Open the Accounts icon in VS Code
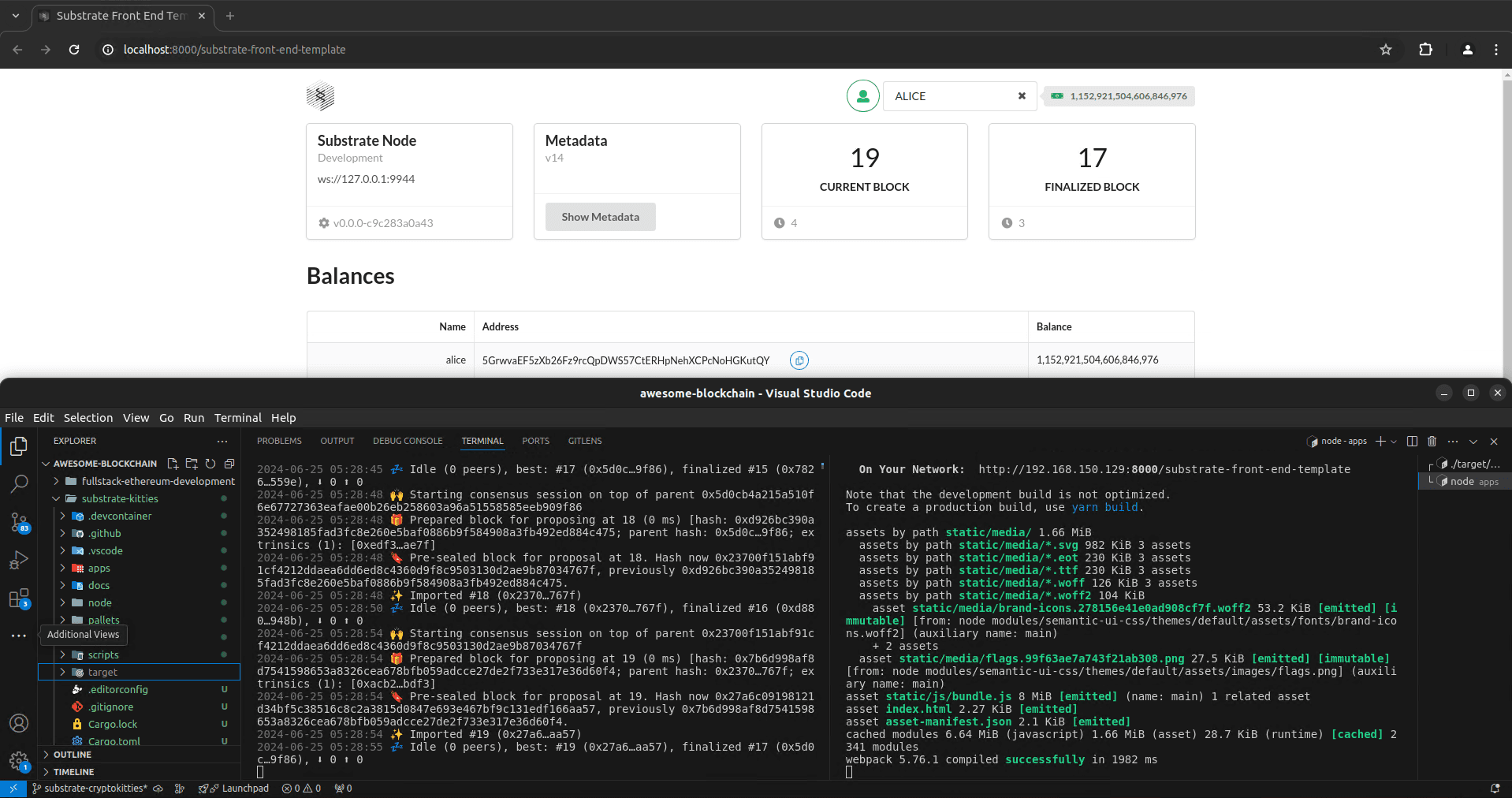This screenshot has width=1512, height=798. click(19, 723)
